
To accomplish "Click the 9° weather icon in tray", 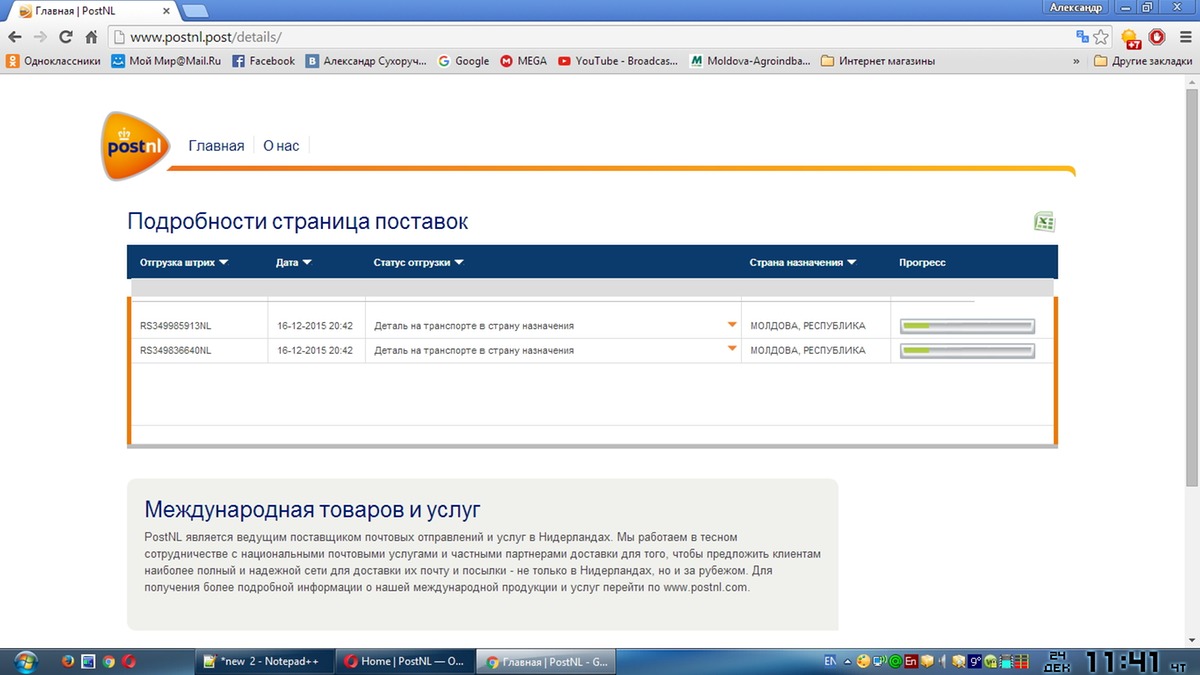I will click(x=974, y=660).
